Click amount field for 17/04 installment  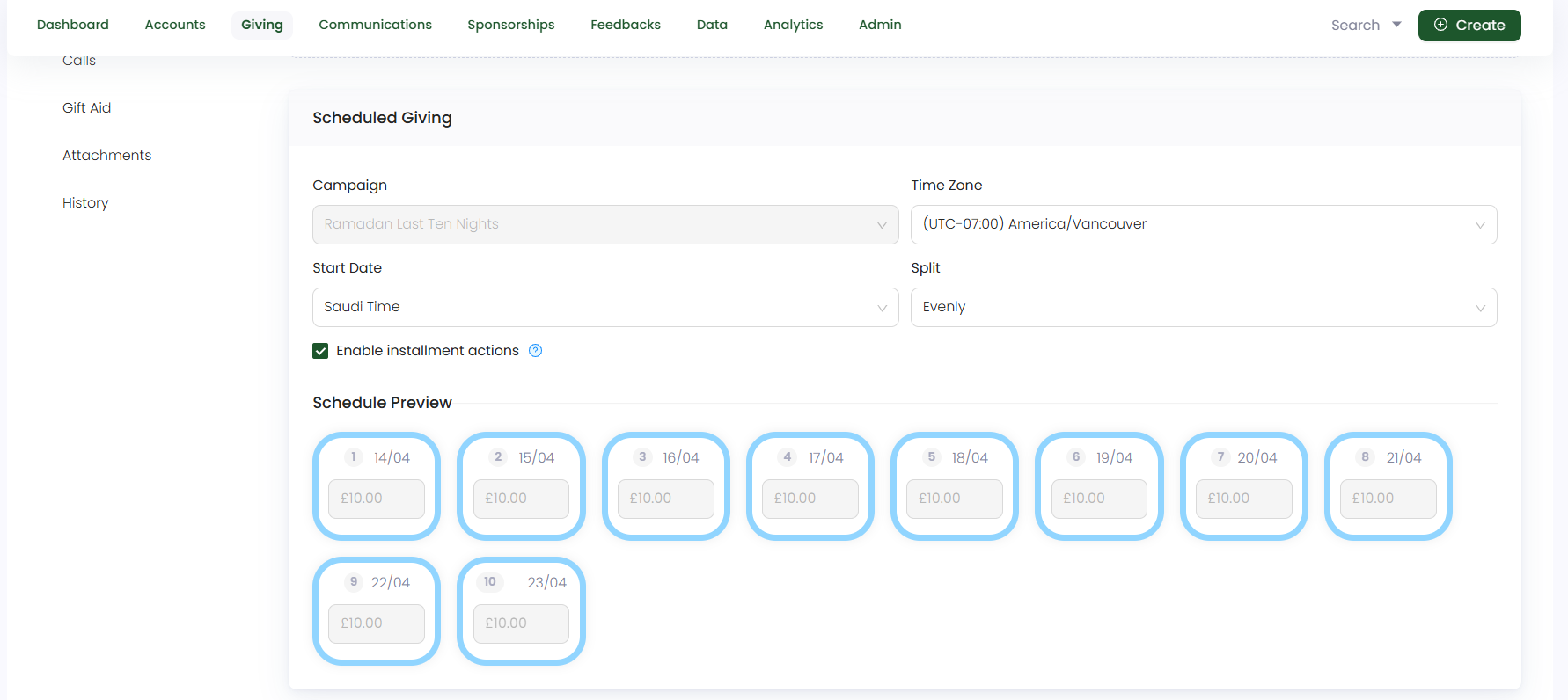[810, 499]
